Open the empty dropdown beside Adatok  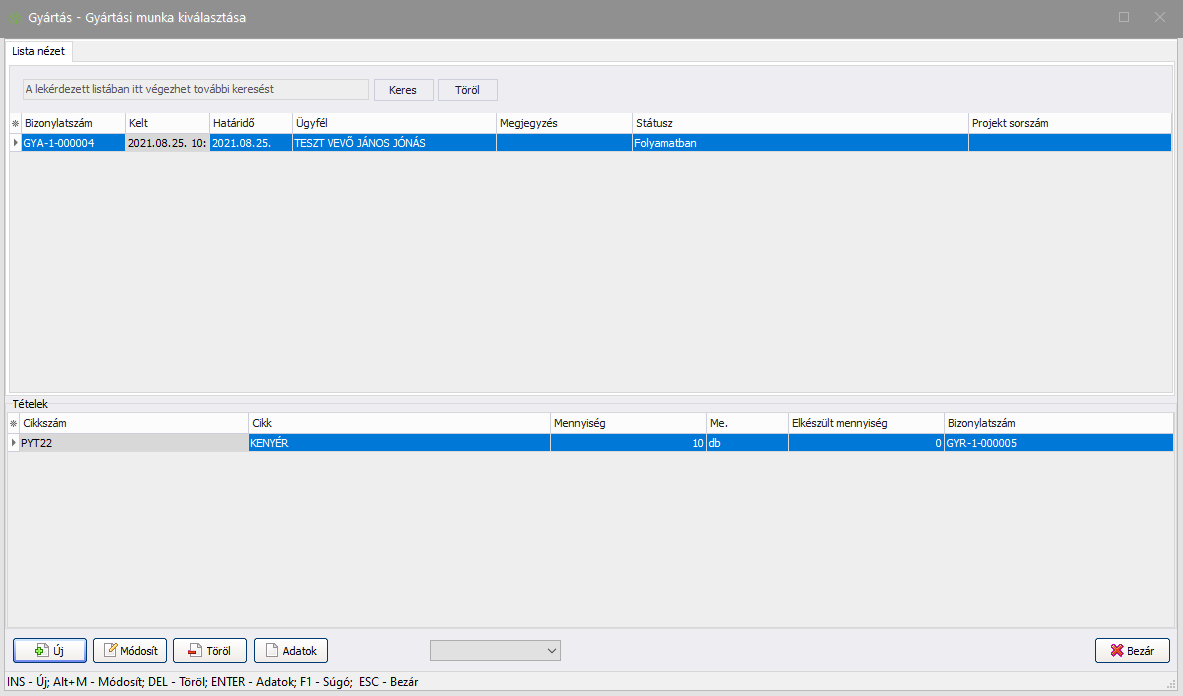(495, 651)
